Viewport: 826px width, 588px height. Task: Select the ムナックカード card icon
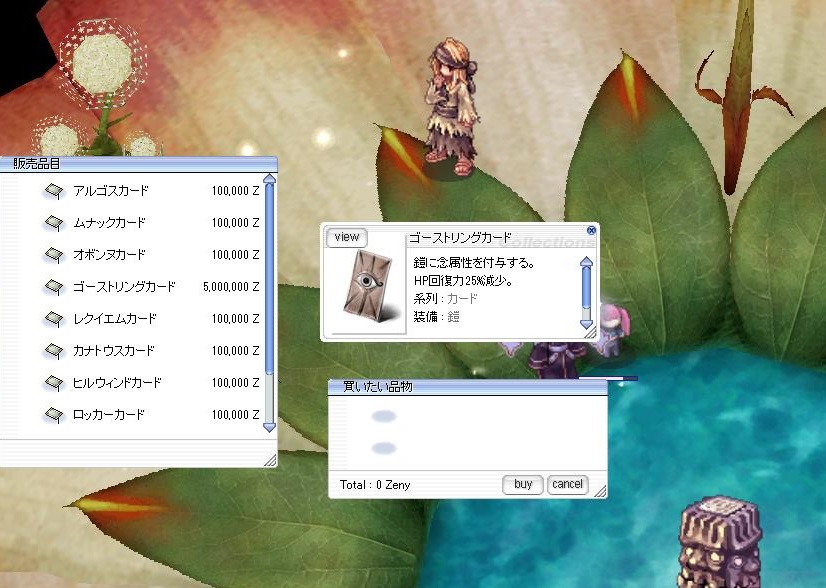click(53, 223)
